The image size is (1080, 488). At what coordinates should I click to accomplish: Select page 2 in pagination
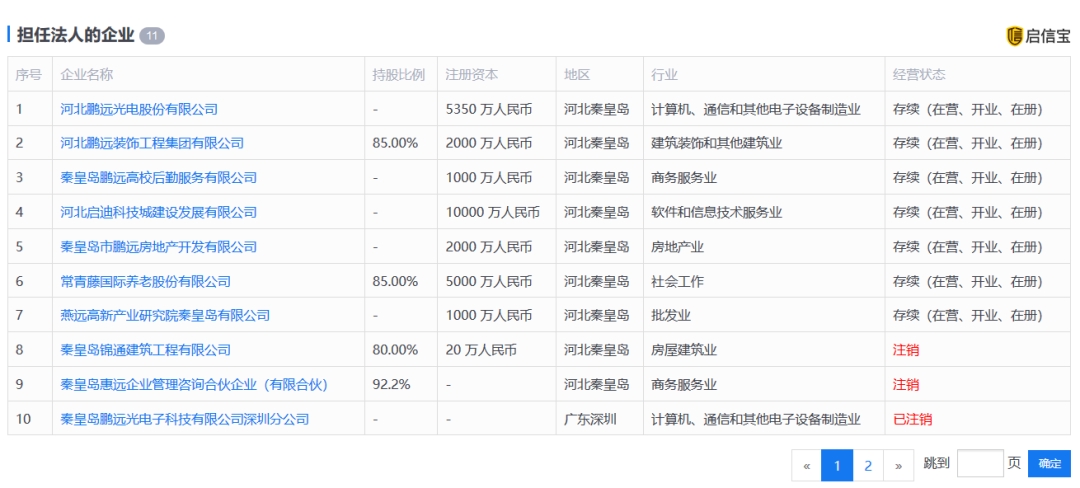click(868, 465)
